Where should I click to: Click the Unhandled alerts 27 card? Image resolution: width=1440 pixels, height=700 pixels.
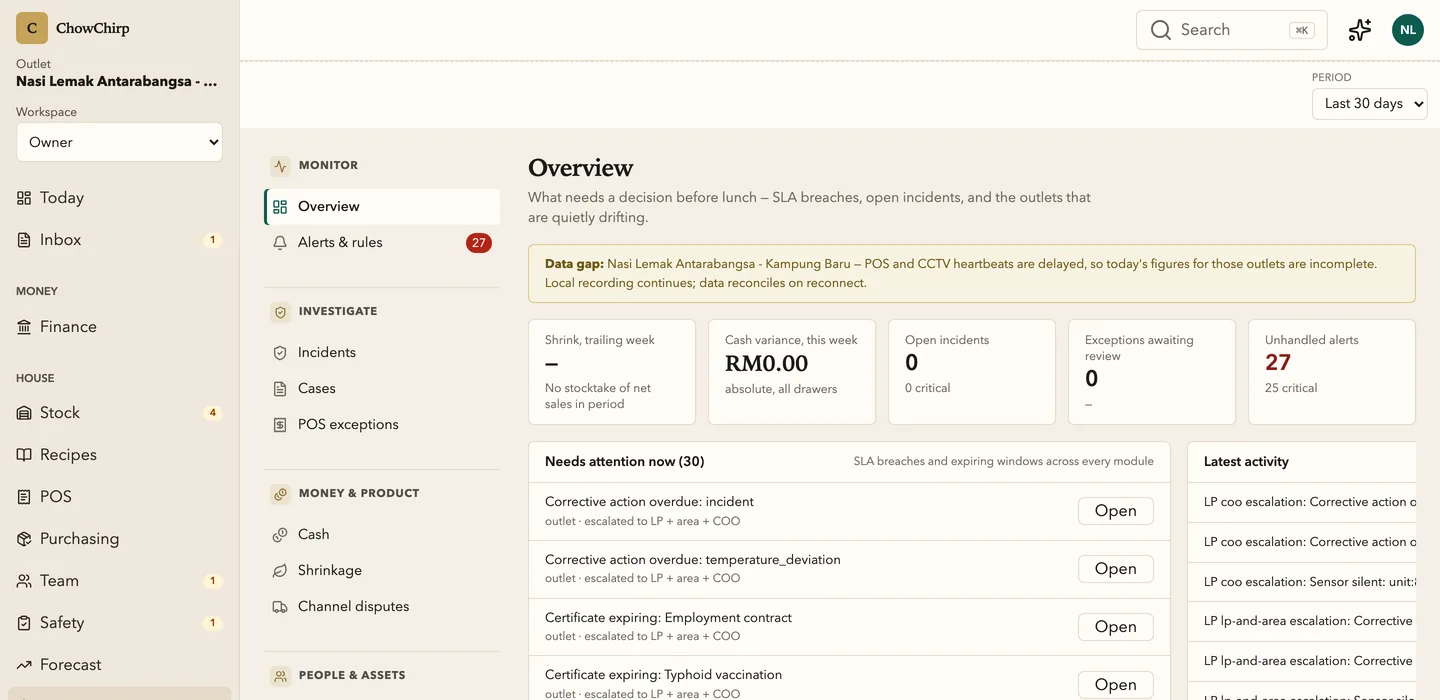point(1332,372)
